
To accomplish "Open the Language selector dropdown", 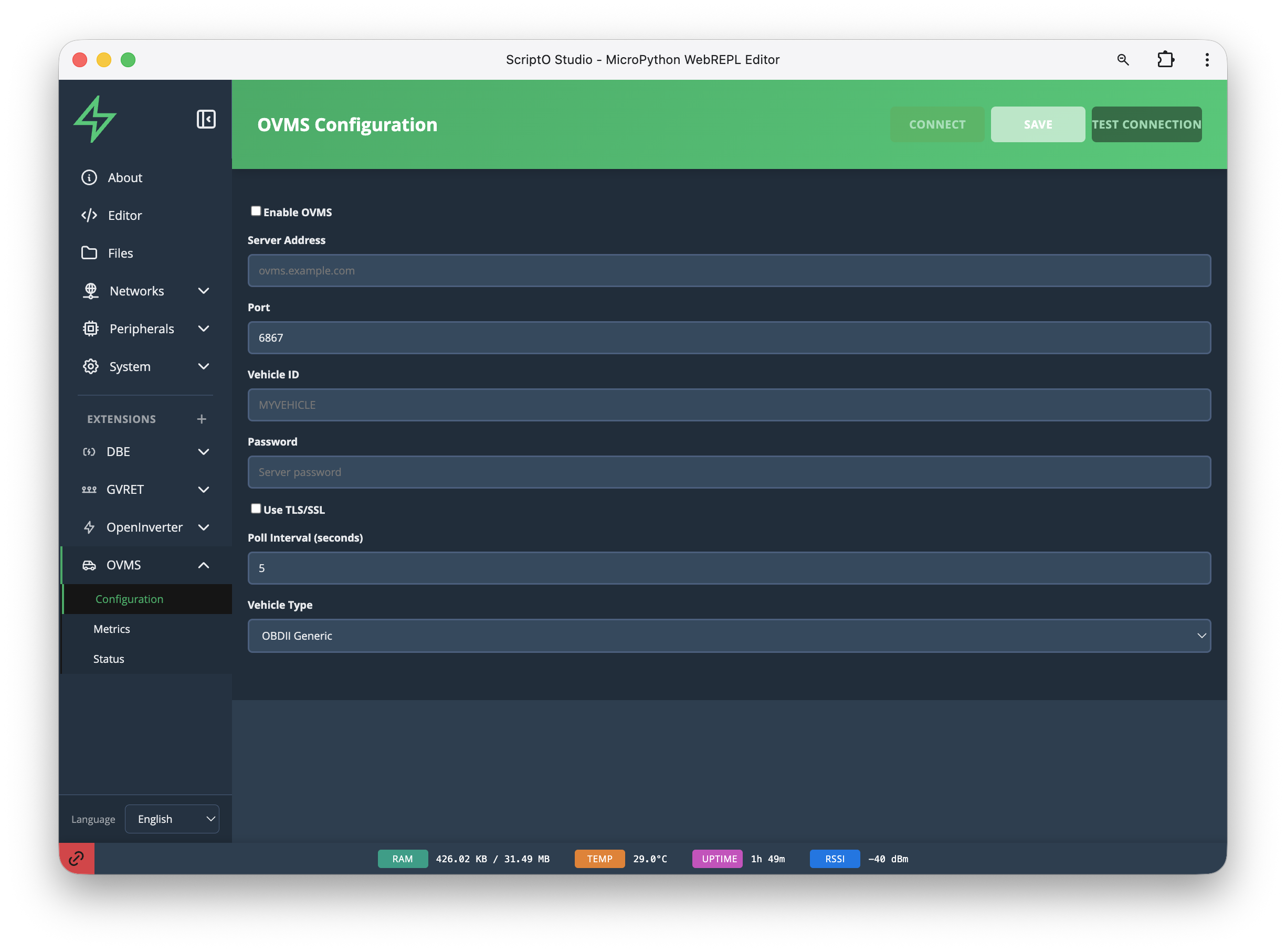I will click(172, 819).
